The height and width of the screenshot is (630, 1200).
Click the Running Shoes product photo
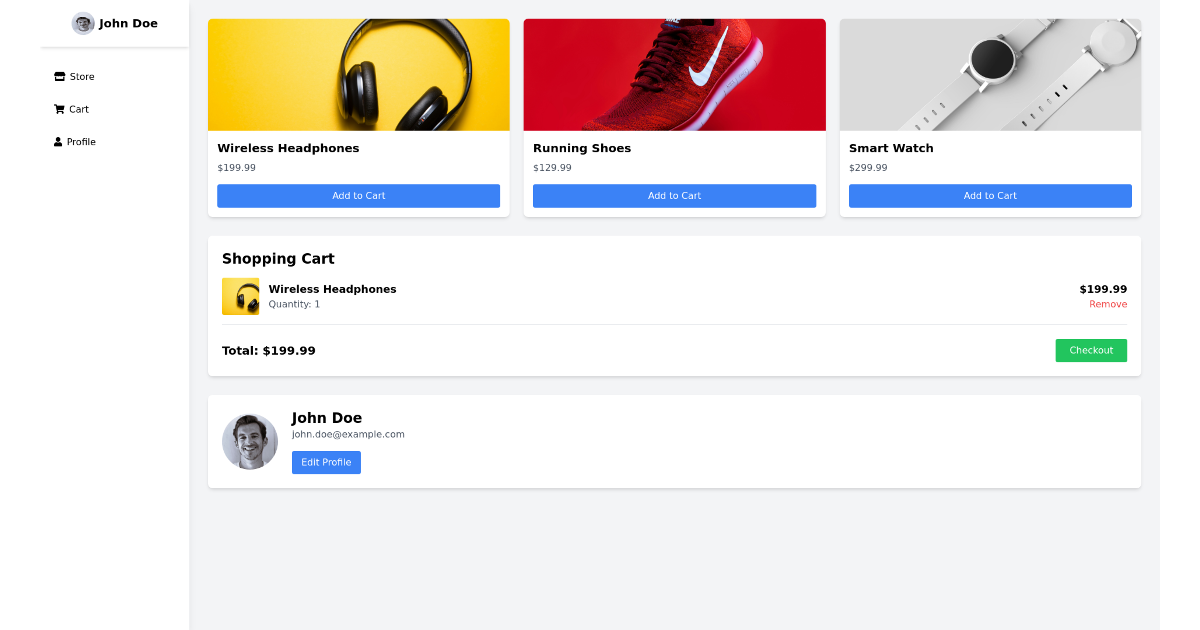point(674,74)
